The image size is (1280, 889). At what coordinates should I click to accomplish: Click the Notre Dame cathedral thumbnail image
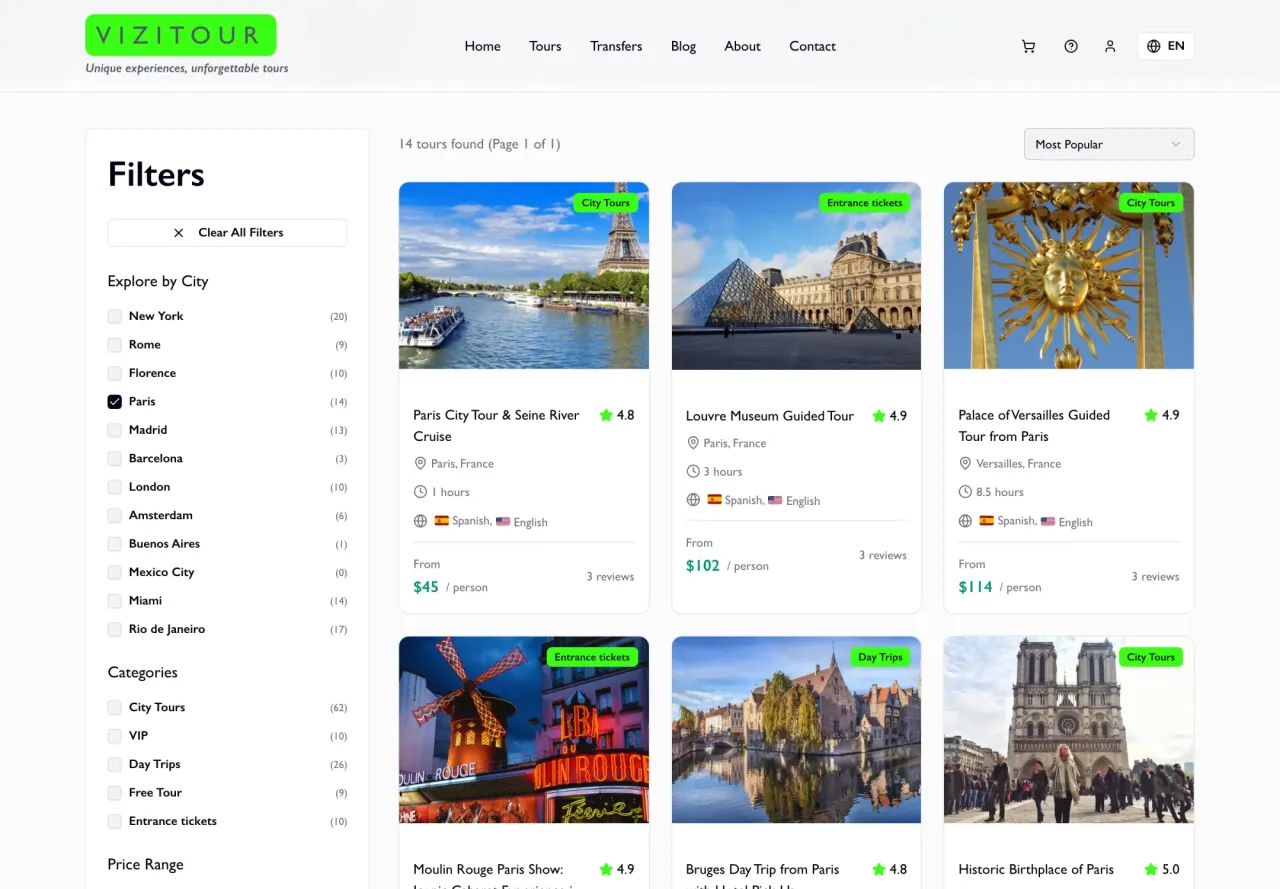tap(1069, 730)
